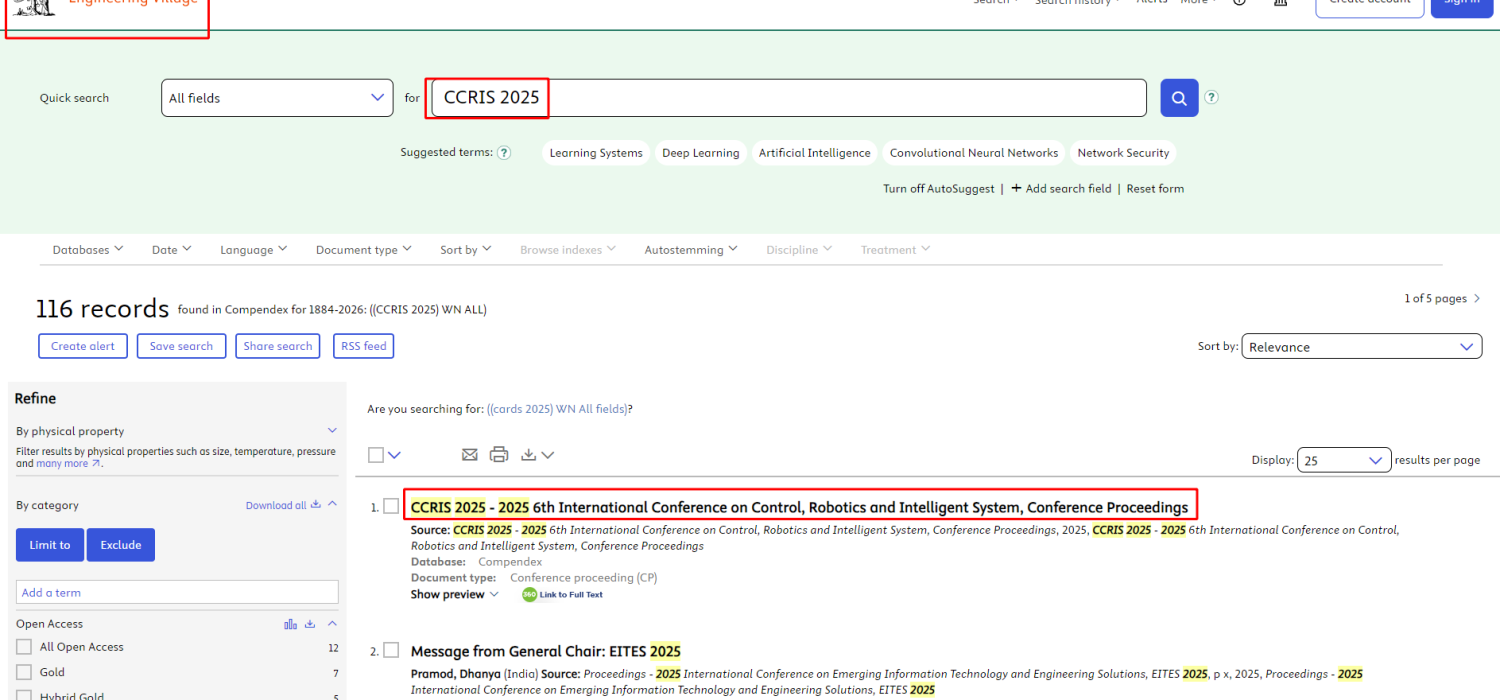Show the Open Access bar chart icon
The image size is (1500, 700).
(291, 624)
